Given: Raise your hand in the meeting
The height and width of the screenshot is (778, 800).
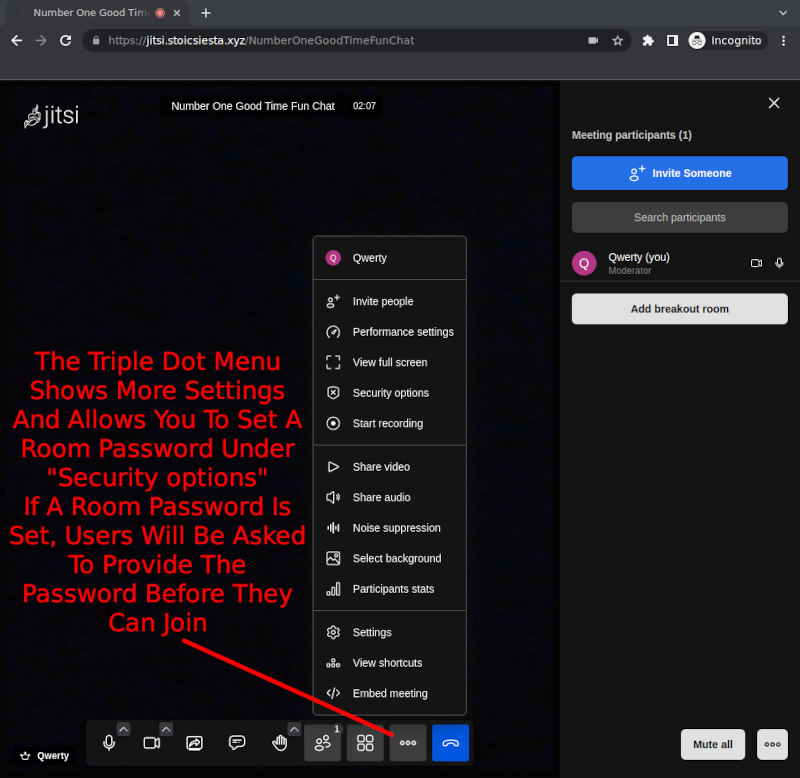Looking at the screenshot, I should [x=280, y=743].
